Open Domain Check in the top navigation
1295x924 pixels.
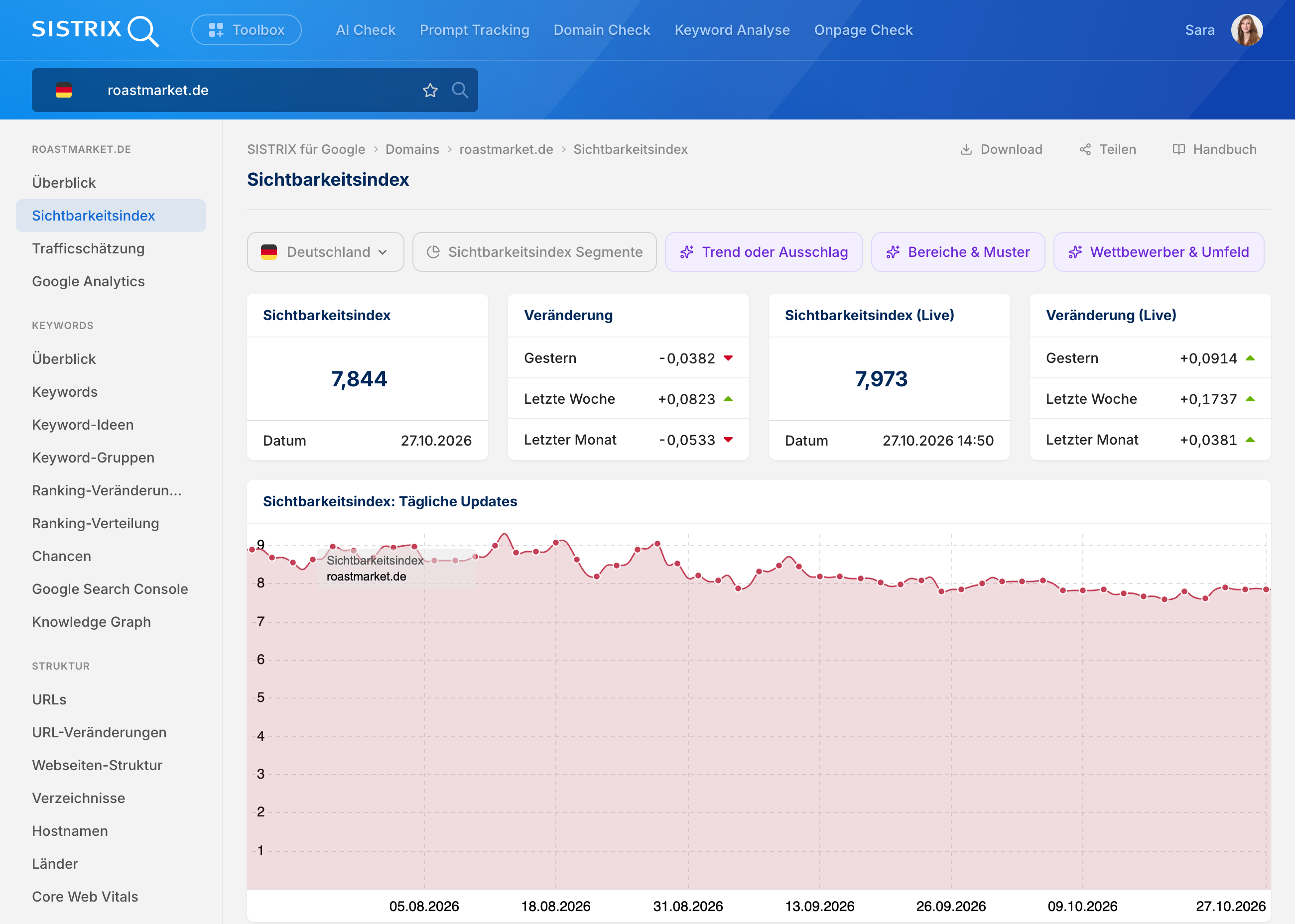[602, 30]
